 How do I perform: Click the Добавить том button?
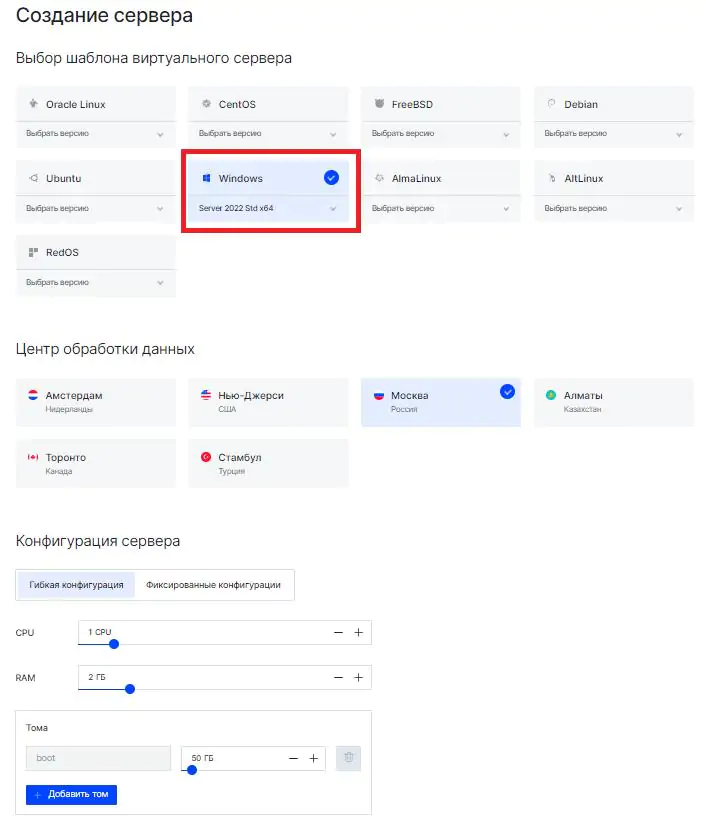point(71,794)
